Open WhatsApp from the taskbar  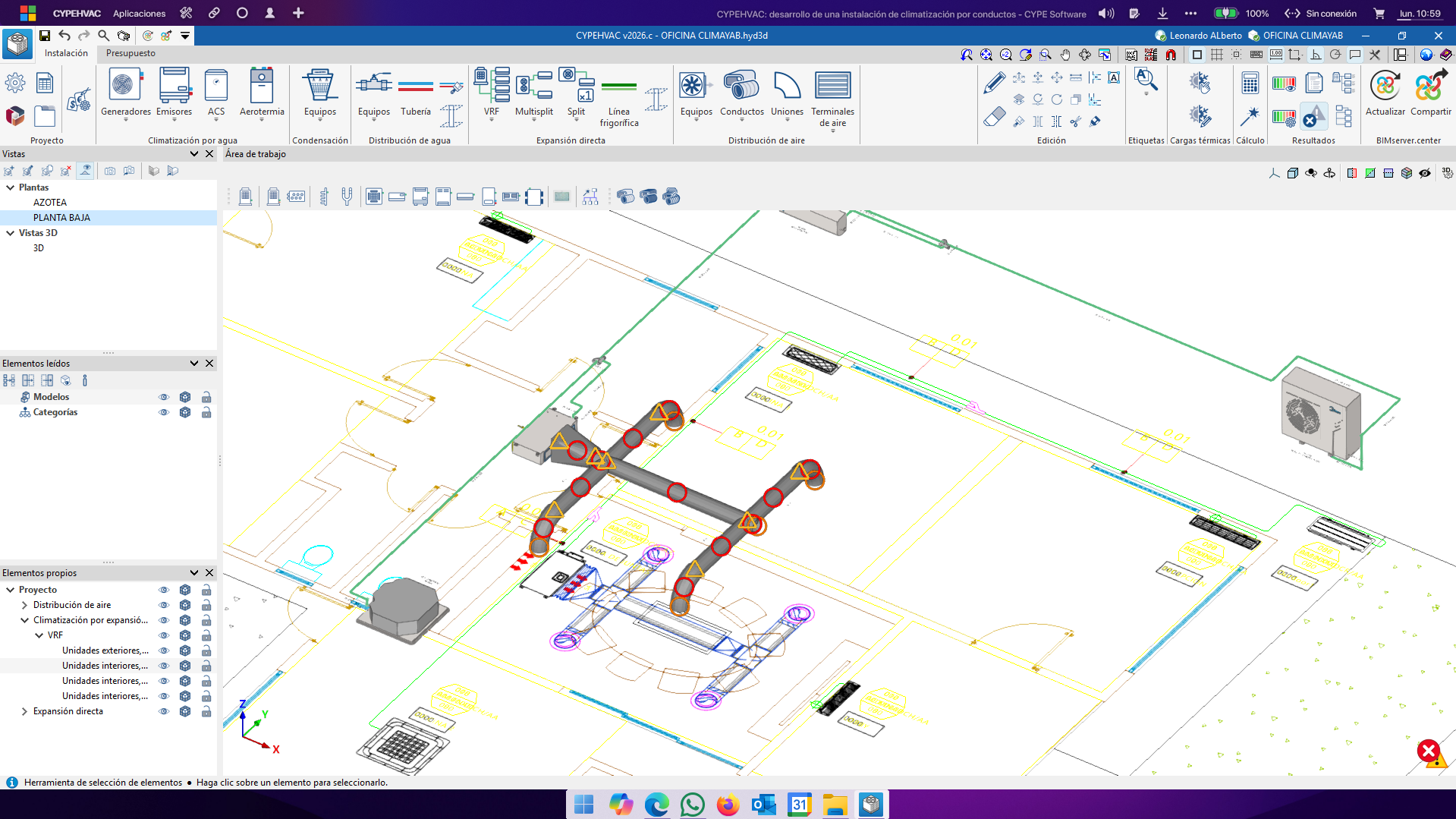692,805
